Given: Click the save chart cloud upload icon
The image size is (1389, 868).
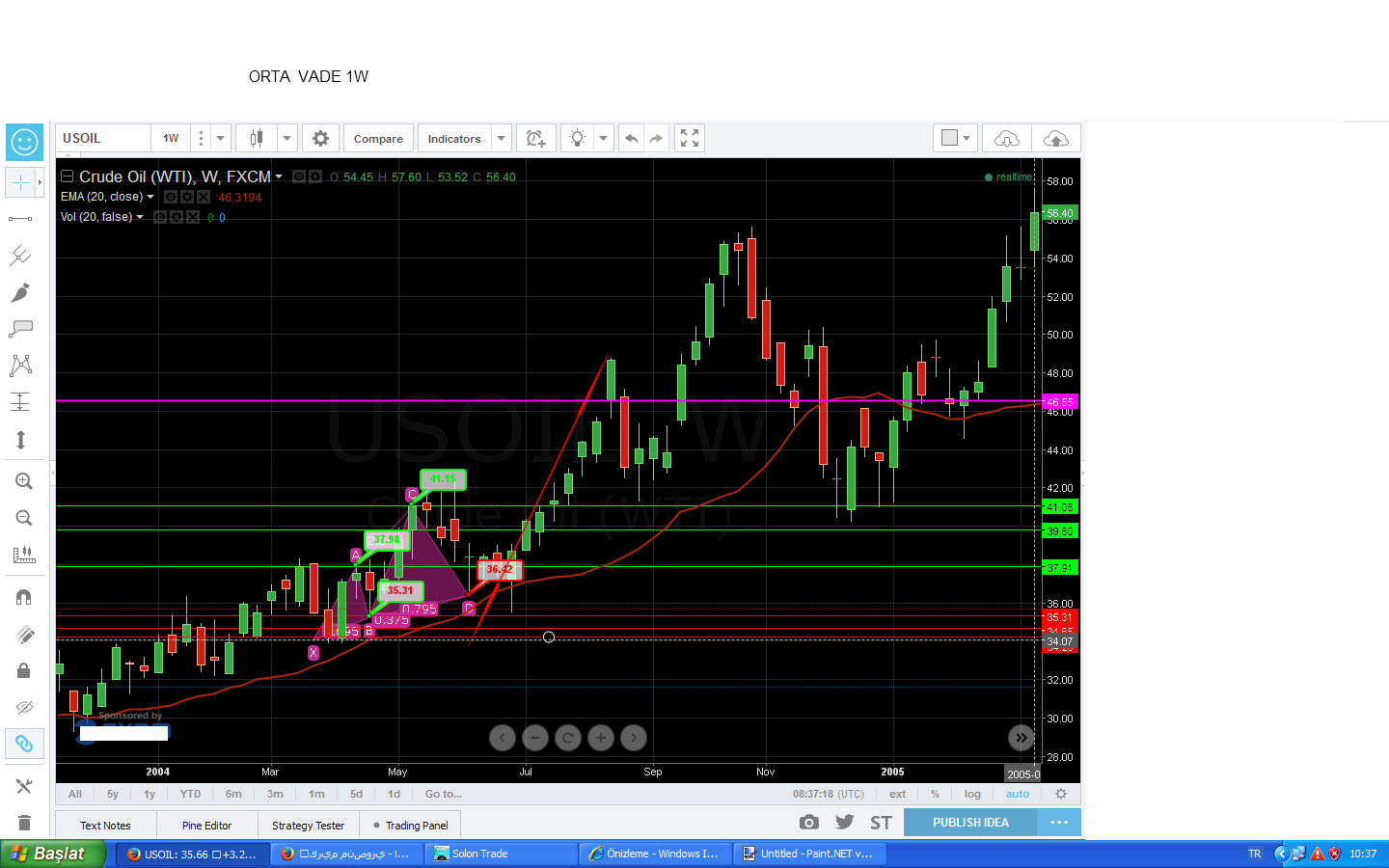Looking at the screenshot, I should click(x=1056, y=138).
